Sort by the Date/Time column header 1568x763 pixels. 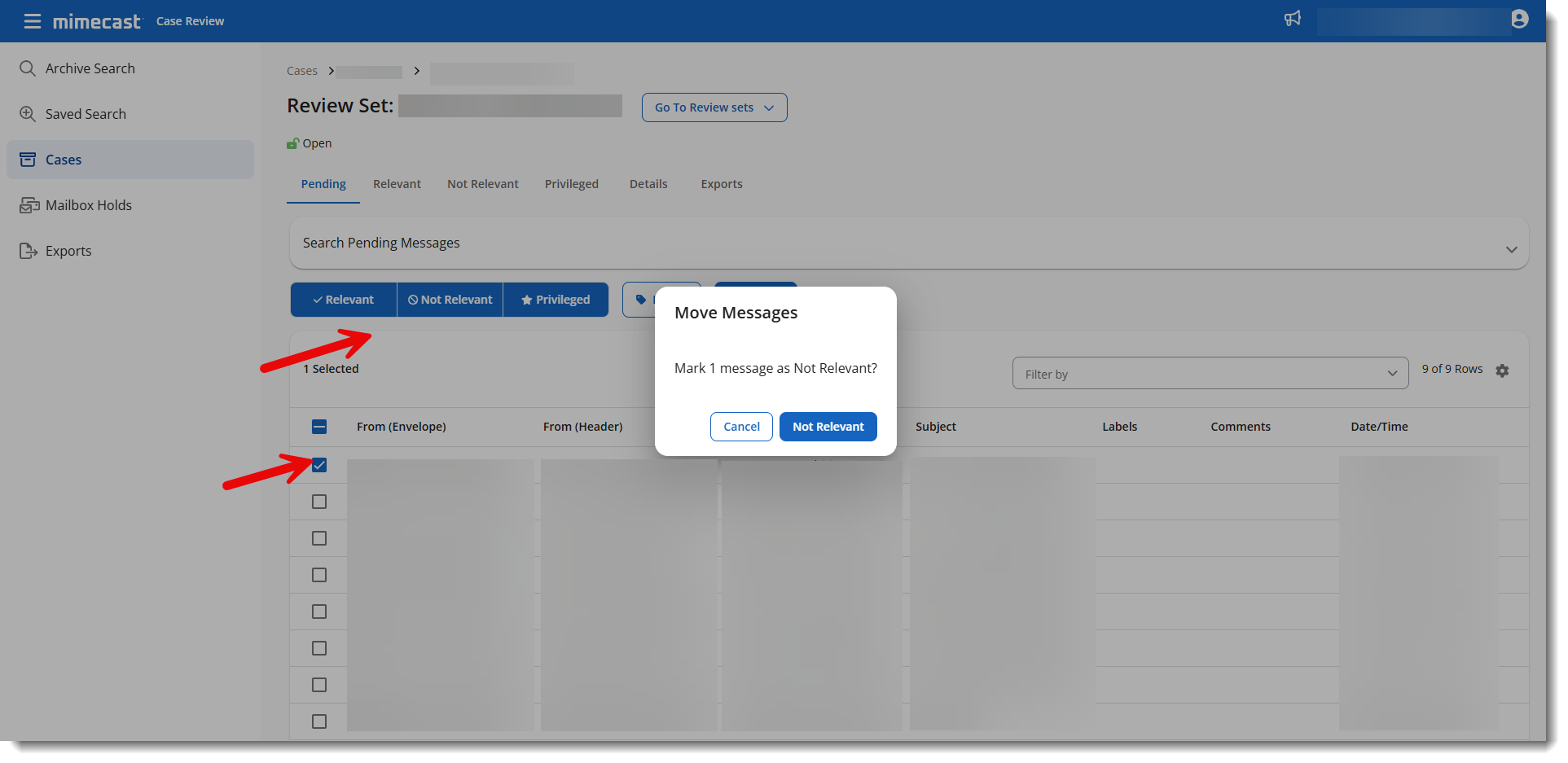[x=1378, y=427]
